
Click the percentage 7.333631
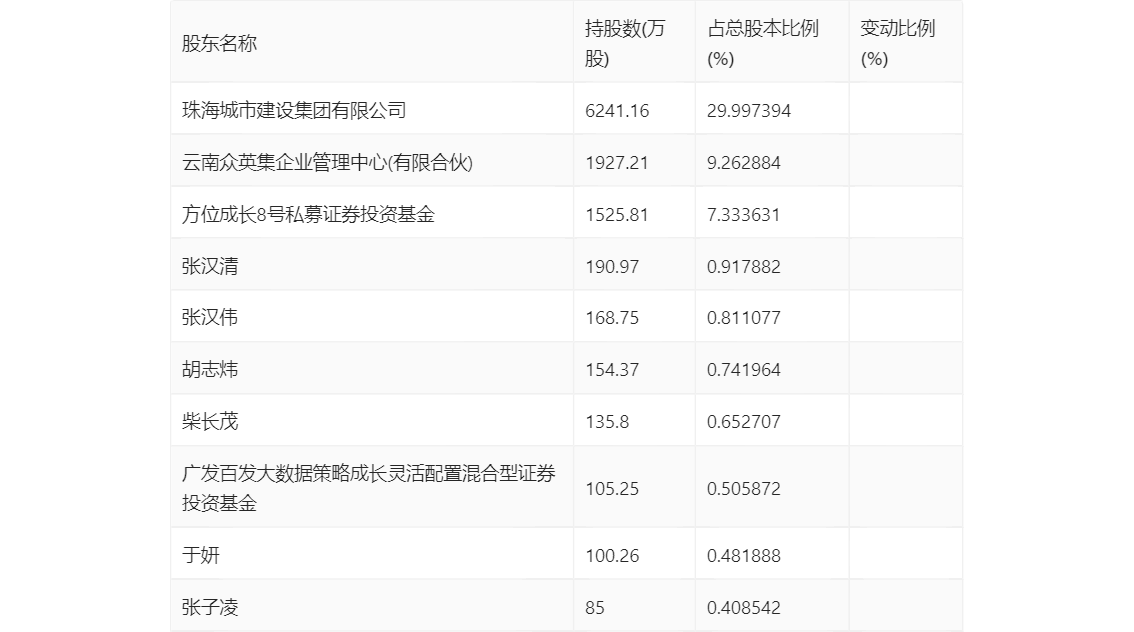click(x=743, y=215)
